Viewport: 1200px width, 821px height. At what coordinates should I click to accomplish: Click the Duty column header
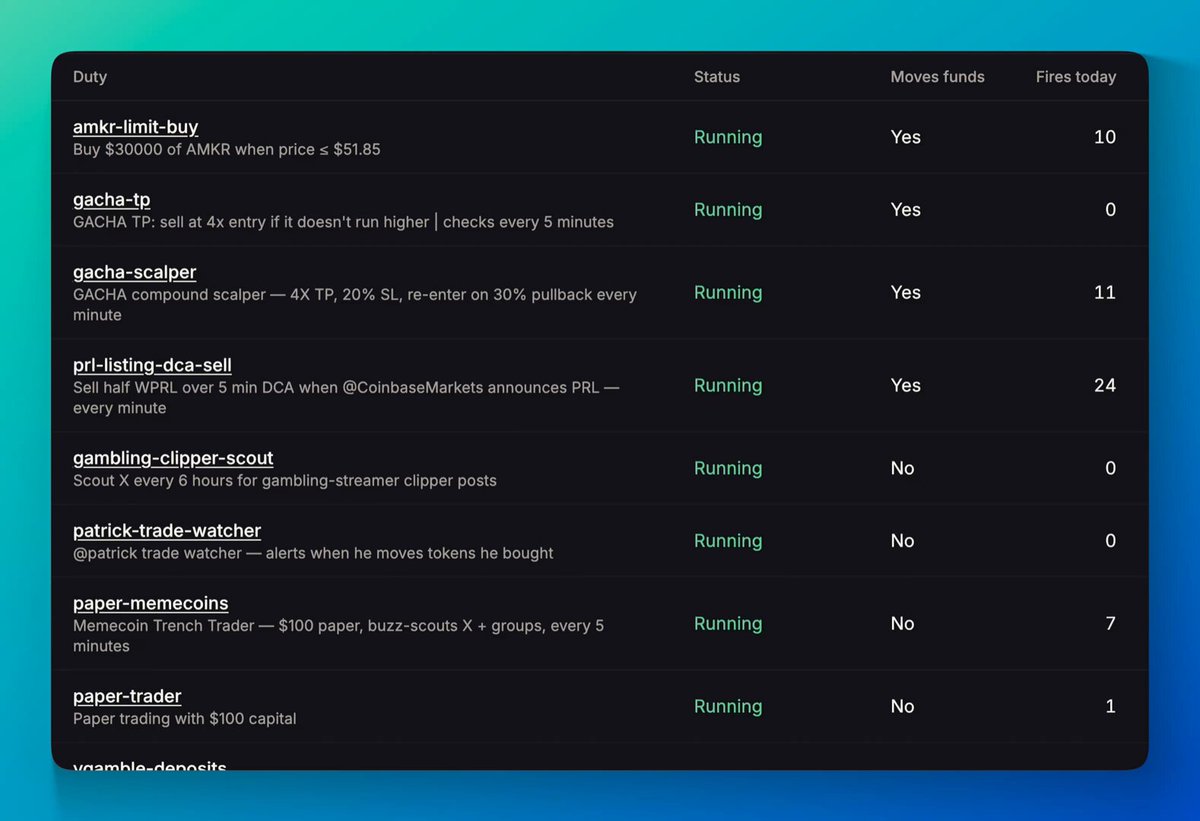pyautogui.click(x=90, y=77)
